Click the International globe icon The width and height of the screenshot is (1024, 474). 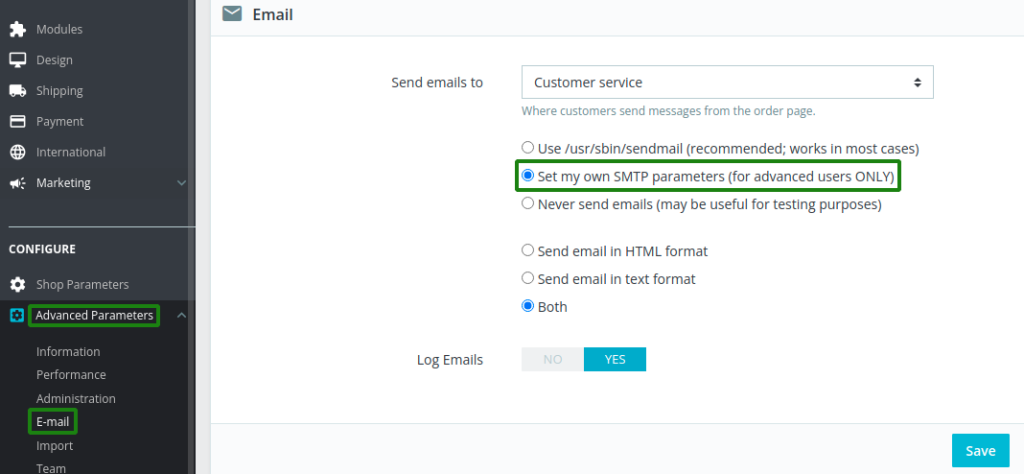tap(18, 152)
